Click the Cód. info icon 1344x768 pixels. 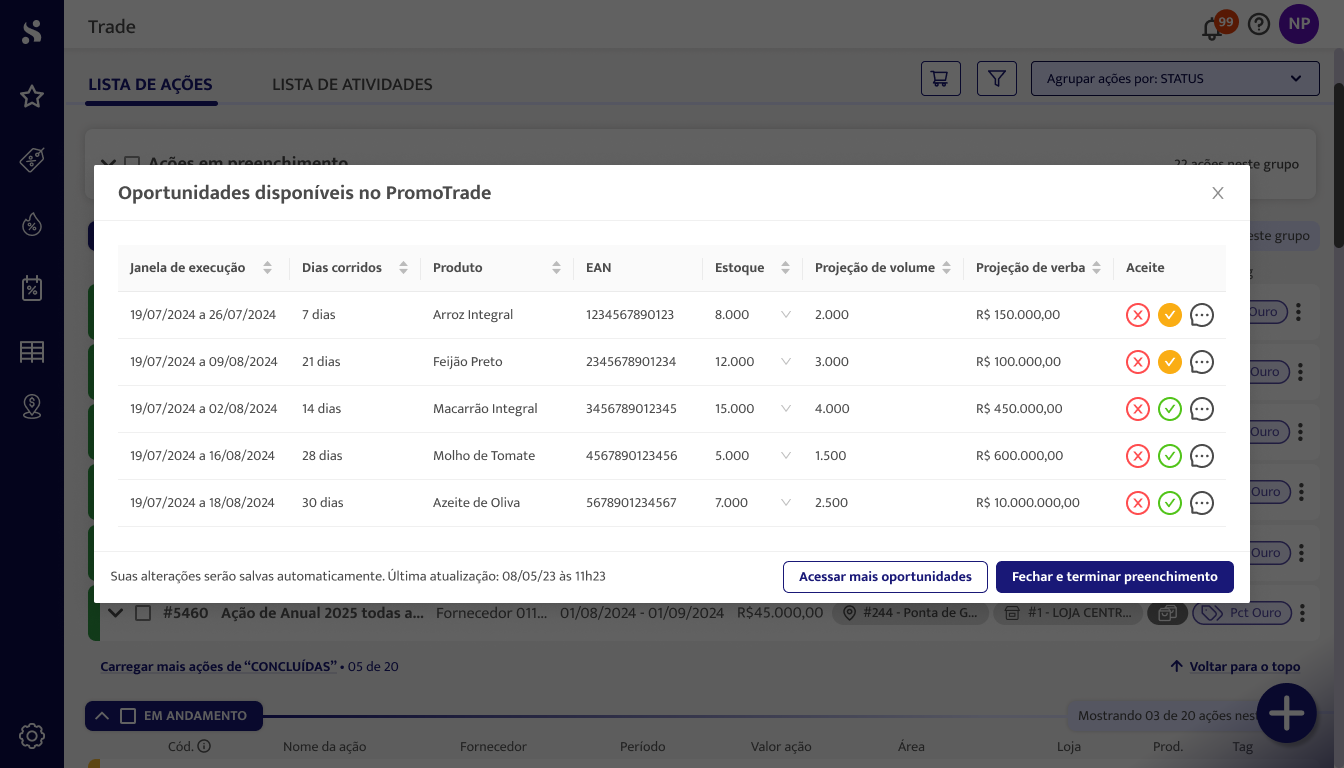pos(204,746)
